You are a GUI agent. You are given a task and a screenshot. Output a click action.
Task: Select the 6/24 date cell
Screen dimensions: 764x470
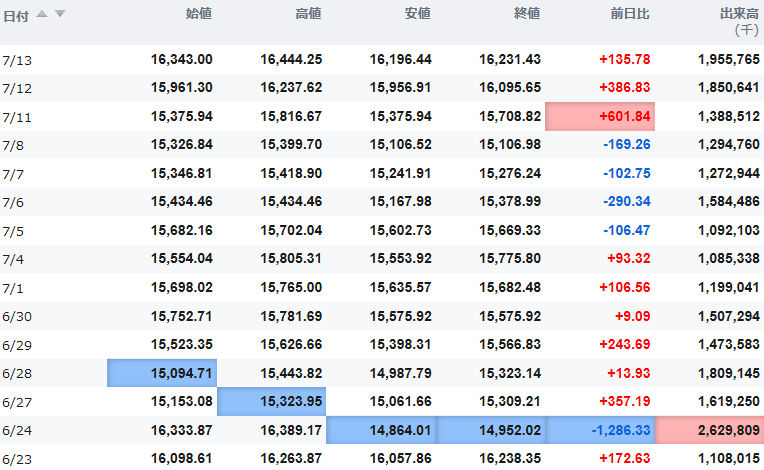tap(17, 431)
